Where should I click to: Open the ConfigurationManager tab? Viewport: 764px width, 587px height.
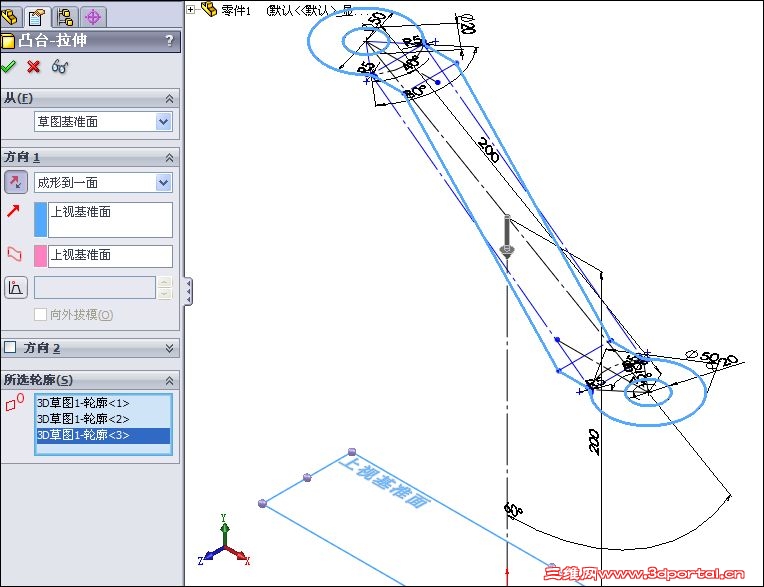[65, 17]
